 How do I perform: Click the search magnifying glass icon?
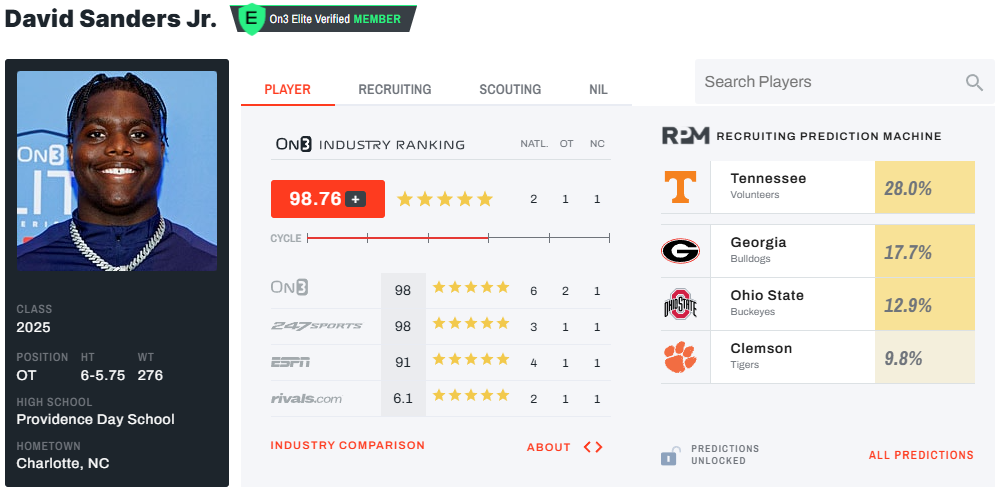974,83
